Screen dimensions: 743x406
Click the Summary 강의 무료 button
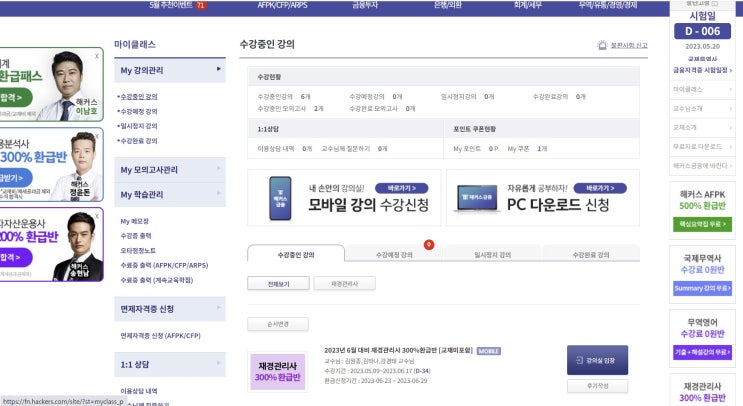point(702,288)
